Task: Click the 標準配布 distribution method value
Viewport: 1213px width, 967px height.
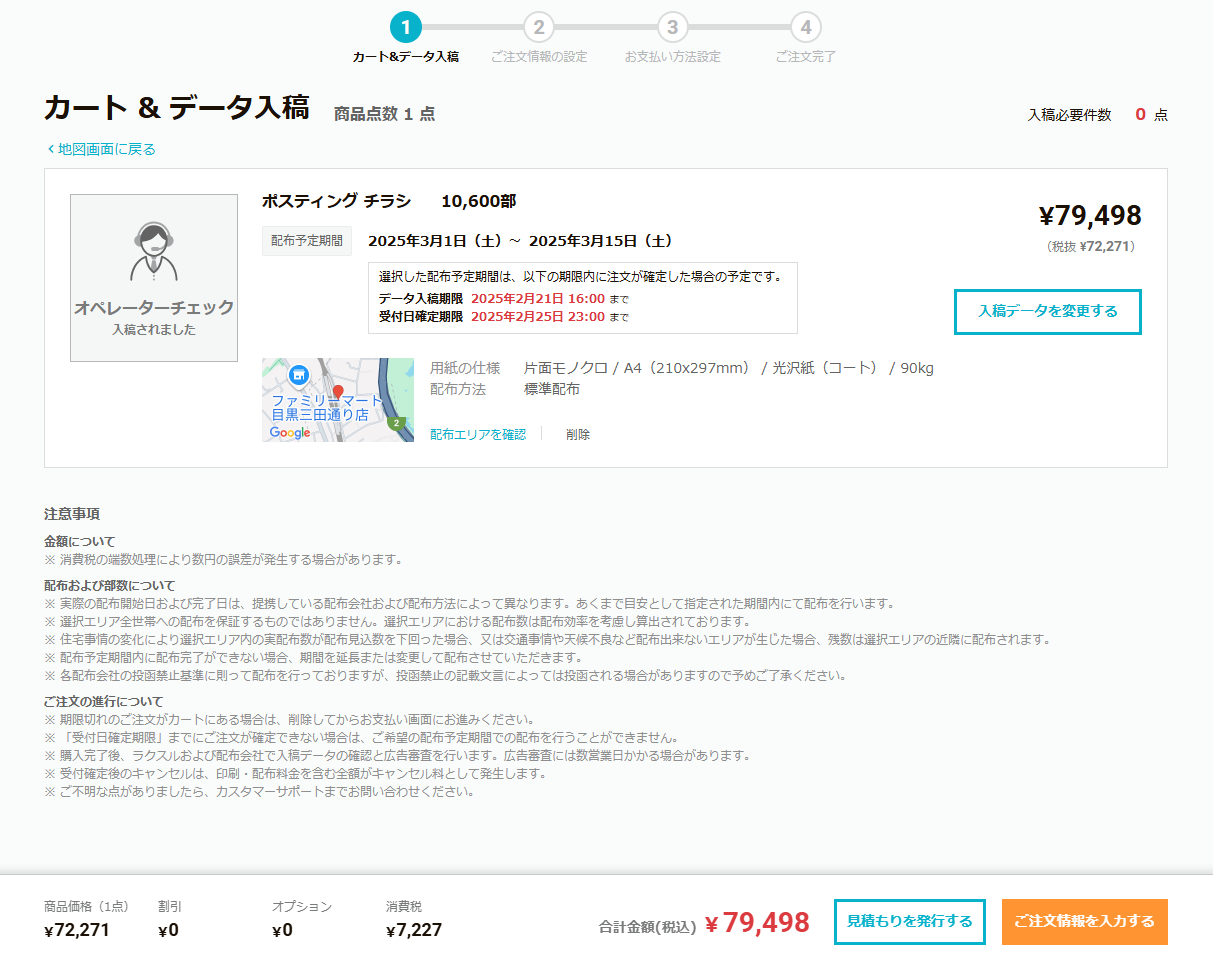Action: pyautogui.click(x=552, y=389)
